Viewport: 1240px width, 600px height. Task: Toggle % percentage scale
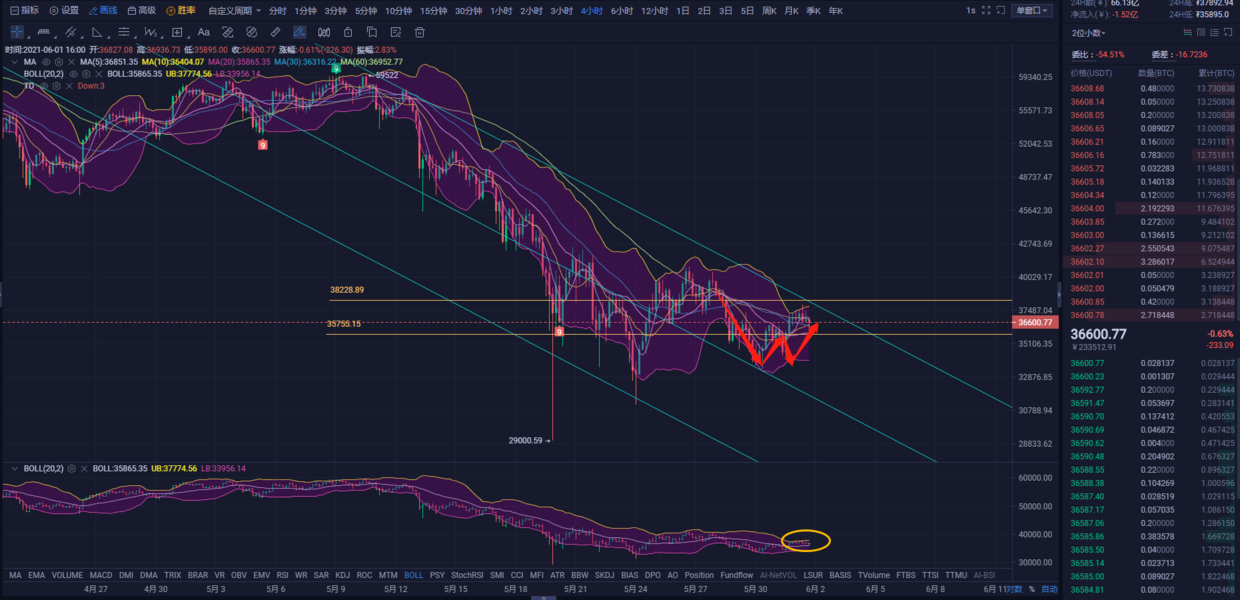coord(1032,590)
